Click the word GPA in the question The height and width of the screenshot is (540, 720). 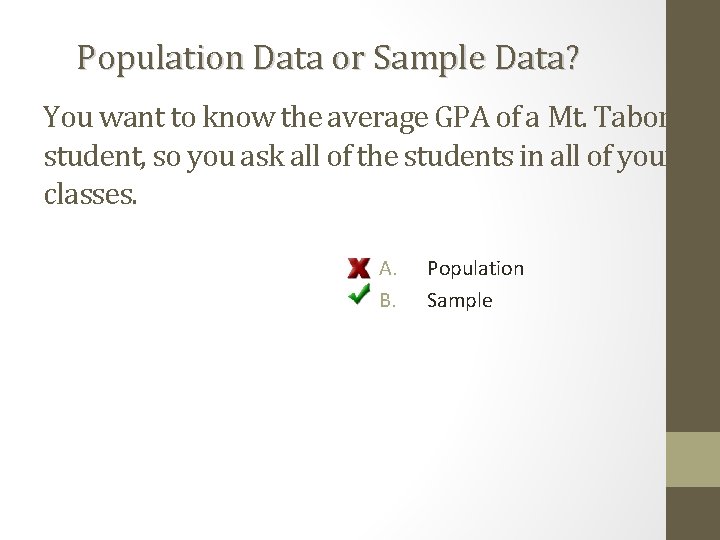(459, 119)
